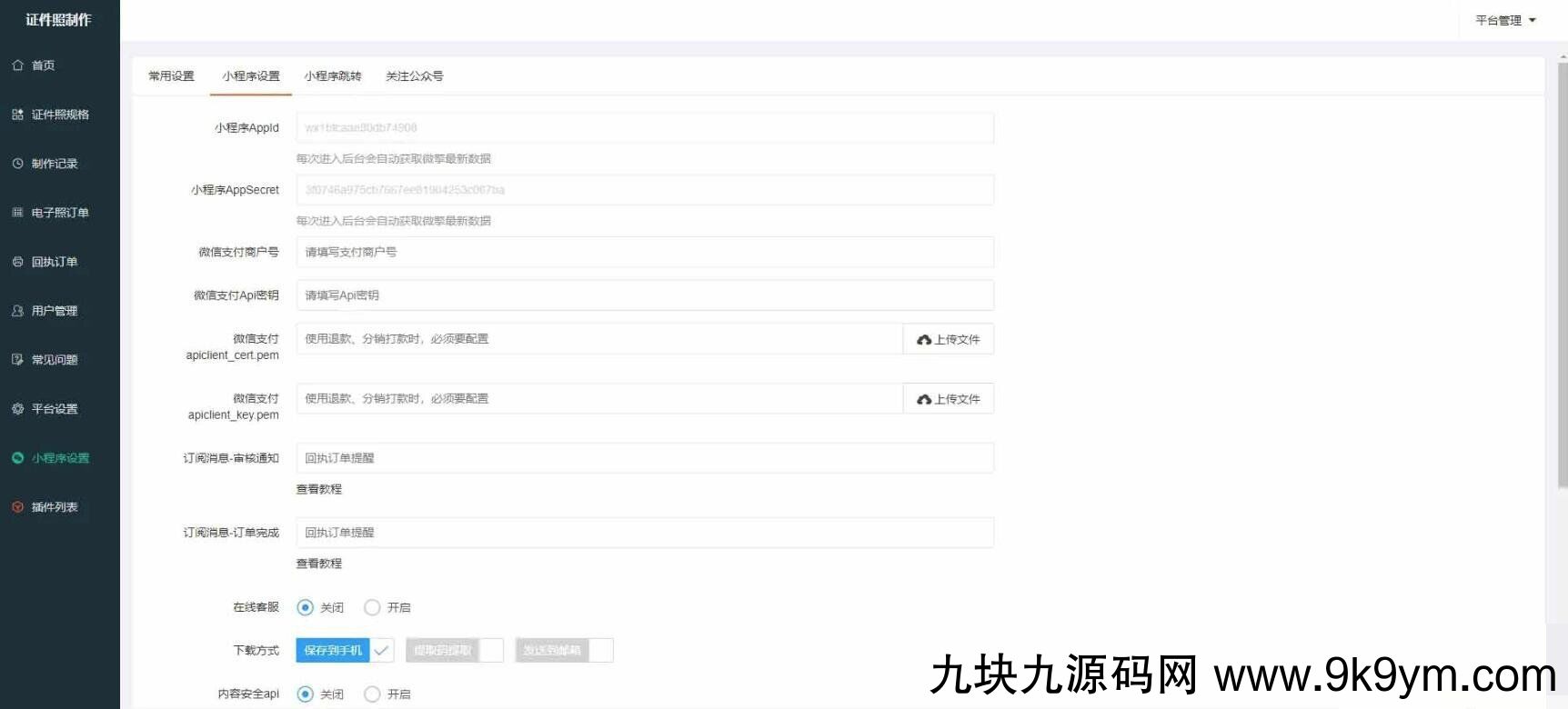Click the 平台设置 gear icon
1568x709 pixels.
coord(17,409)
